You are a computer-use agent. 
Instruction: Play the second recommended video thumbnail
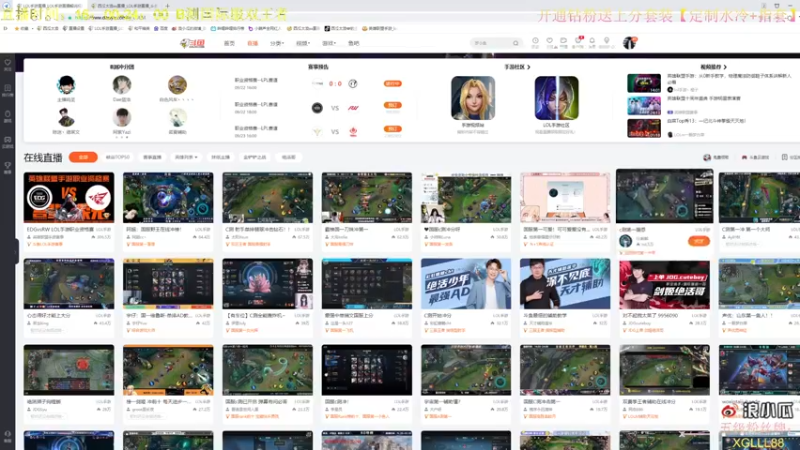(x=644, y=106)
